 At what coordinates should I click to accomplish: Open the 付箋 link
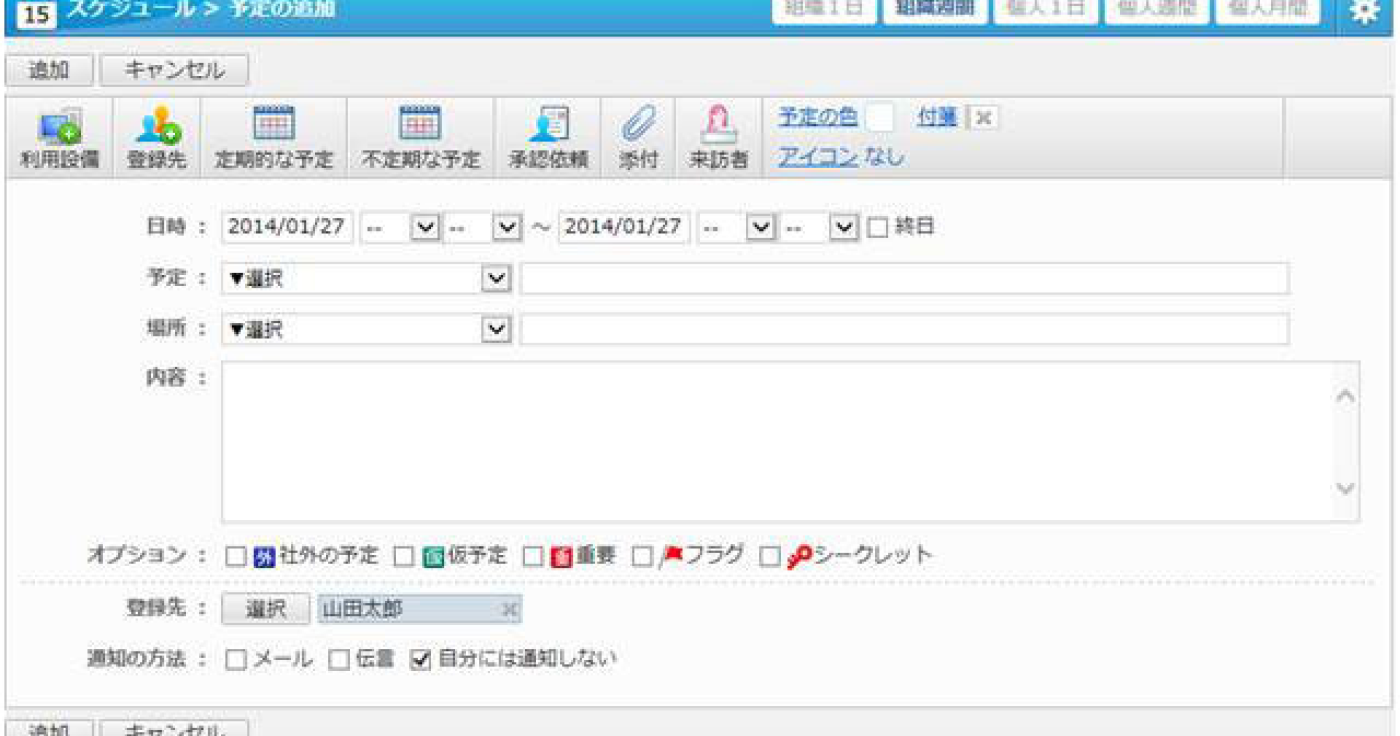pyautogui.click(x=937, y=117)
